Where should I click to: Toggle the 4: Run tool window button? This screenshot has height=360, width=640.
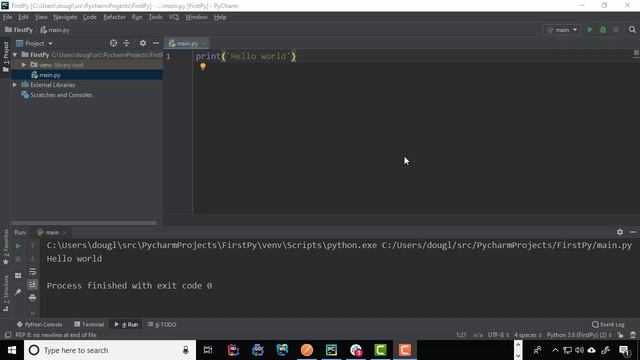tap(126, 324)
